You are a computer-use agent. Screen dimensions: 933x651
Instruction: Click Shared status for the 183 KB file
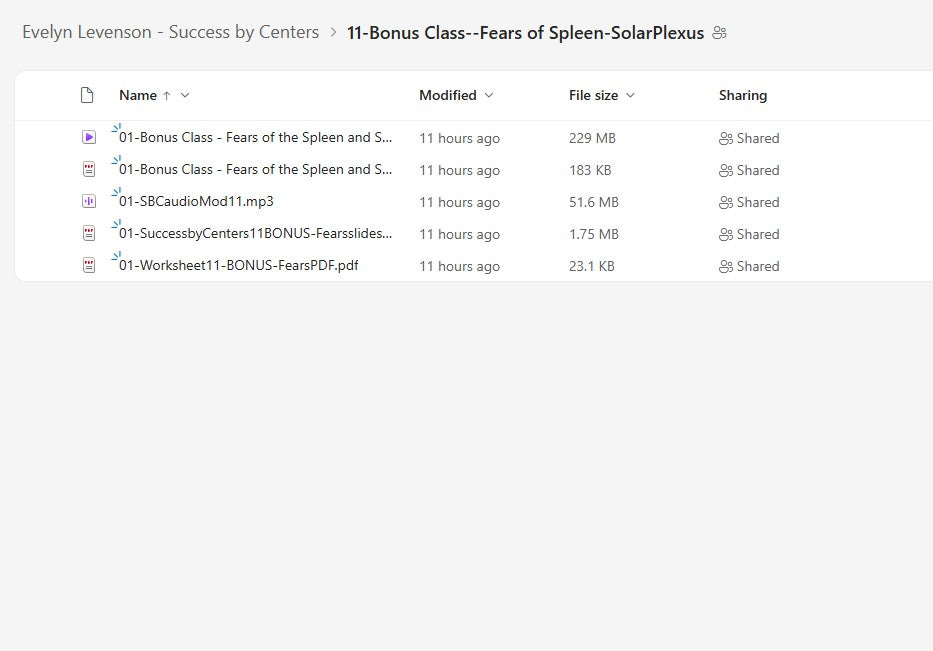(x=757, y=171)
